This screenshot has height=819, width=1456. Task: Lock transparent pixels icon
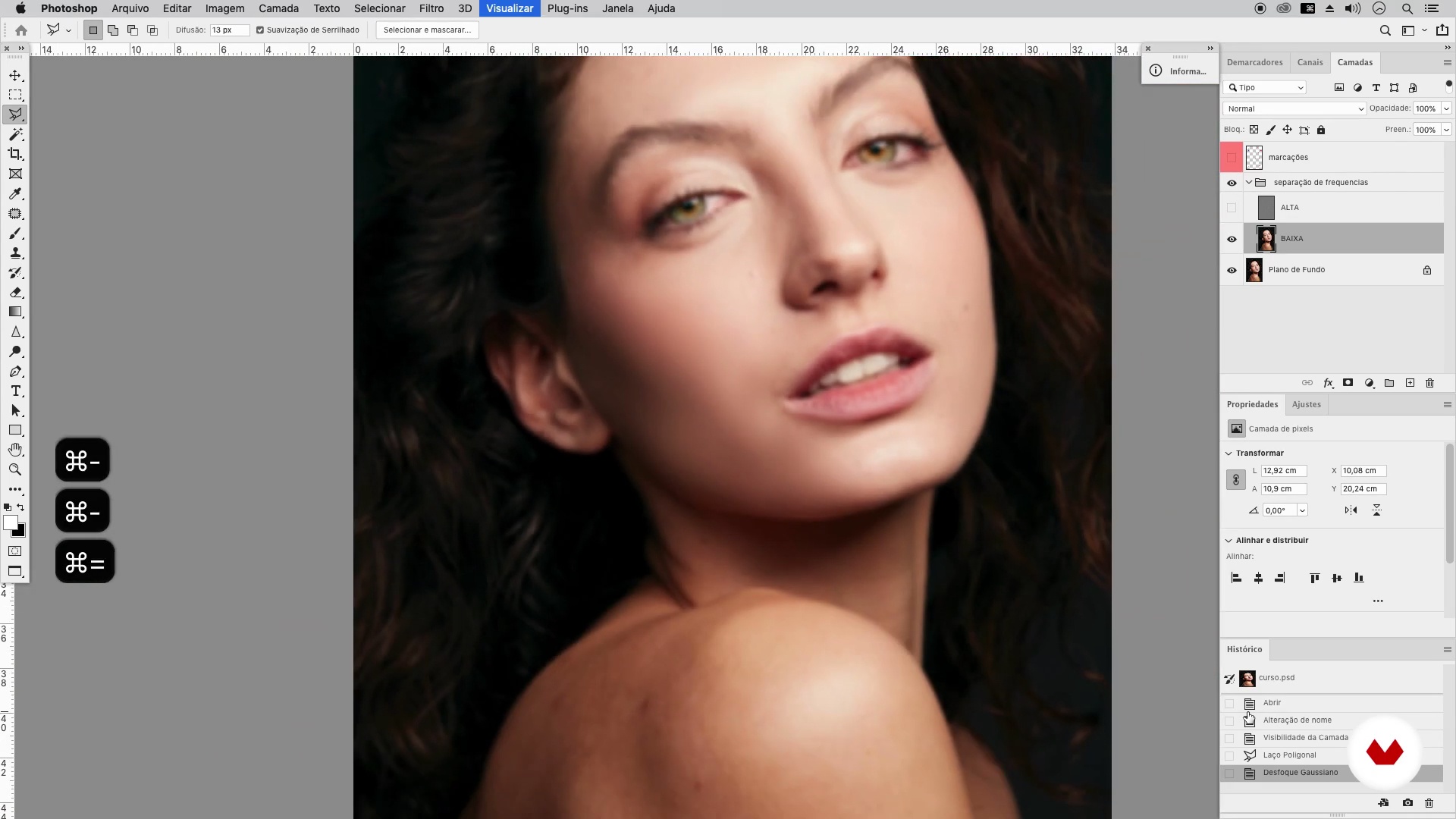(1254, 130)
